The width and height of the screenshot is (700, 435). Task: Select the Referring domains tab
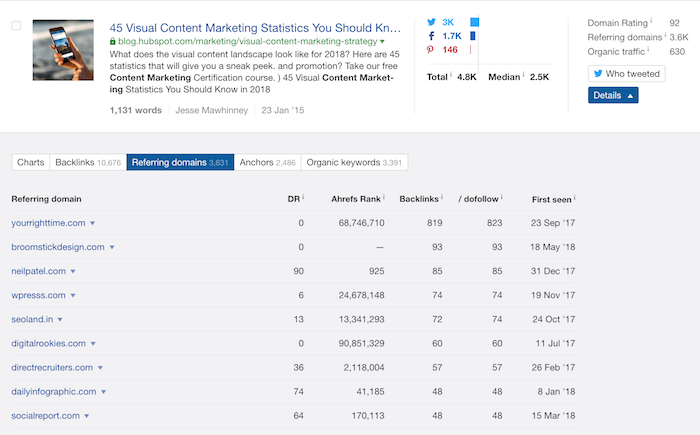click(x=180, y=162)
